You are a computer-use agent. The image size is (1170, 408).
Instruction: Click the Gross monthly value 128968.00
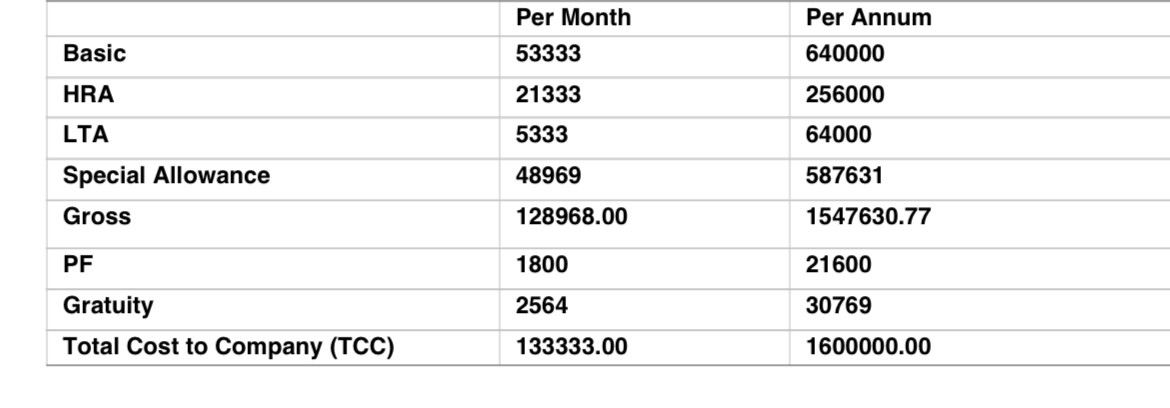[572, 217]
